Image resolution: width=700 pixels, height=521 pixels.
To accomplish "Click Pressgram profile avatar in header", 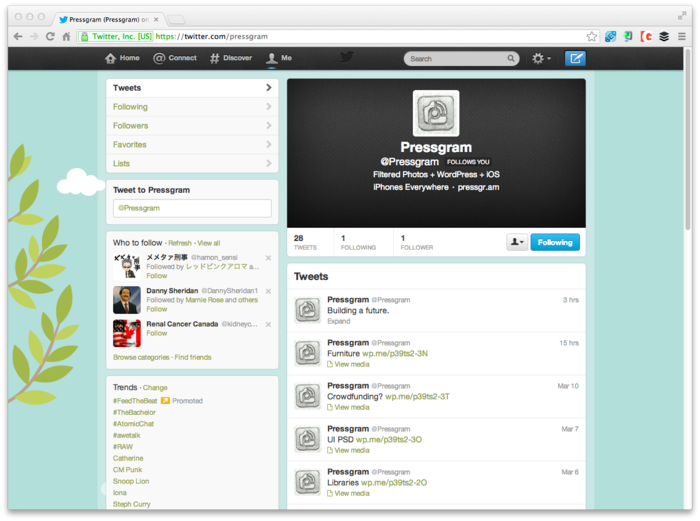I will (x=436, y=113).
